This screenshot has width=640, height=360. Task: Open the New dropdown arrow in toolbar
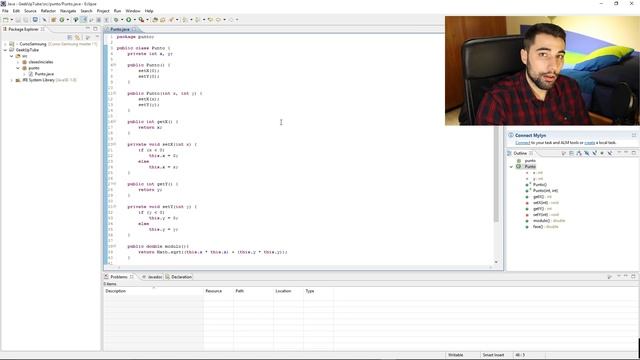pos(11,20)
